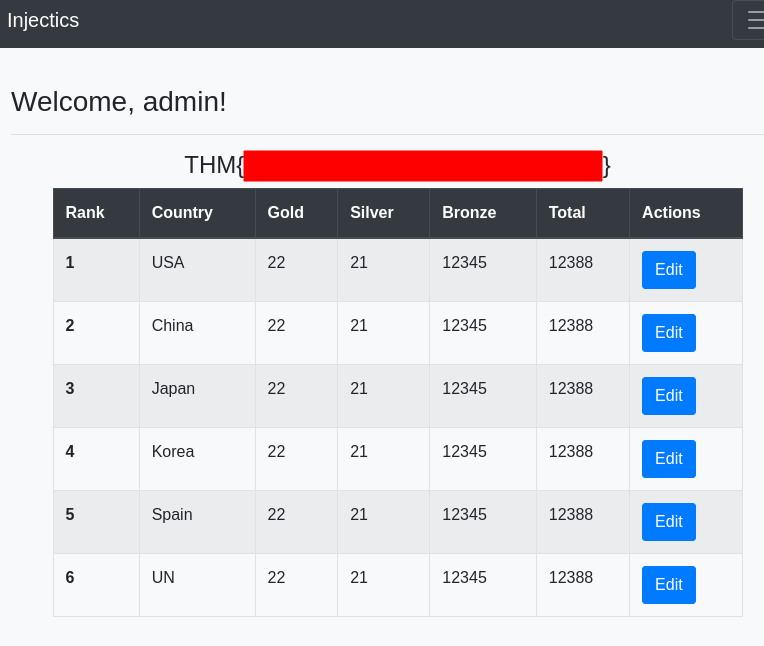Select the Spain country cell

pyautogui.click(x=172, y=515)
